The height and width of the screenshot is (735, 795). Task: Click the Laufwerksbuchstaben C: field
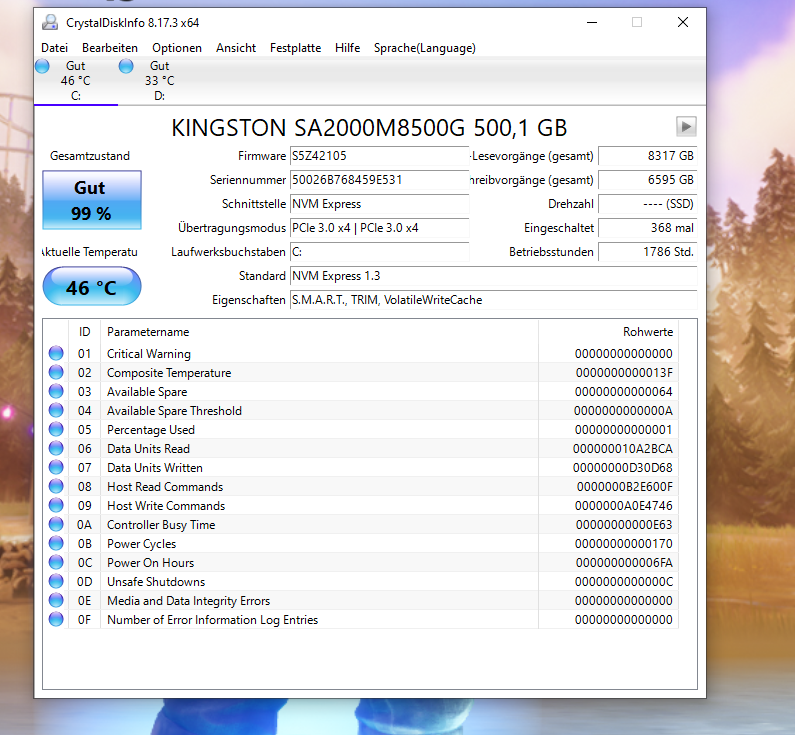pyautogui.click(x=379, y=252)
